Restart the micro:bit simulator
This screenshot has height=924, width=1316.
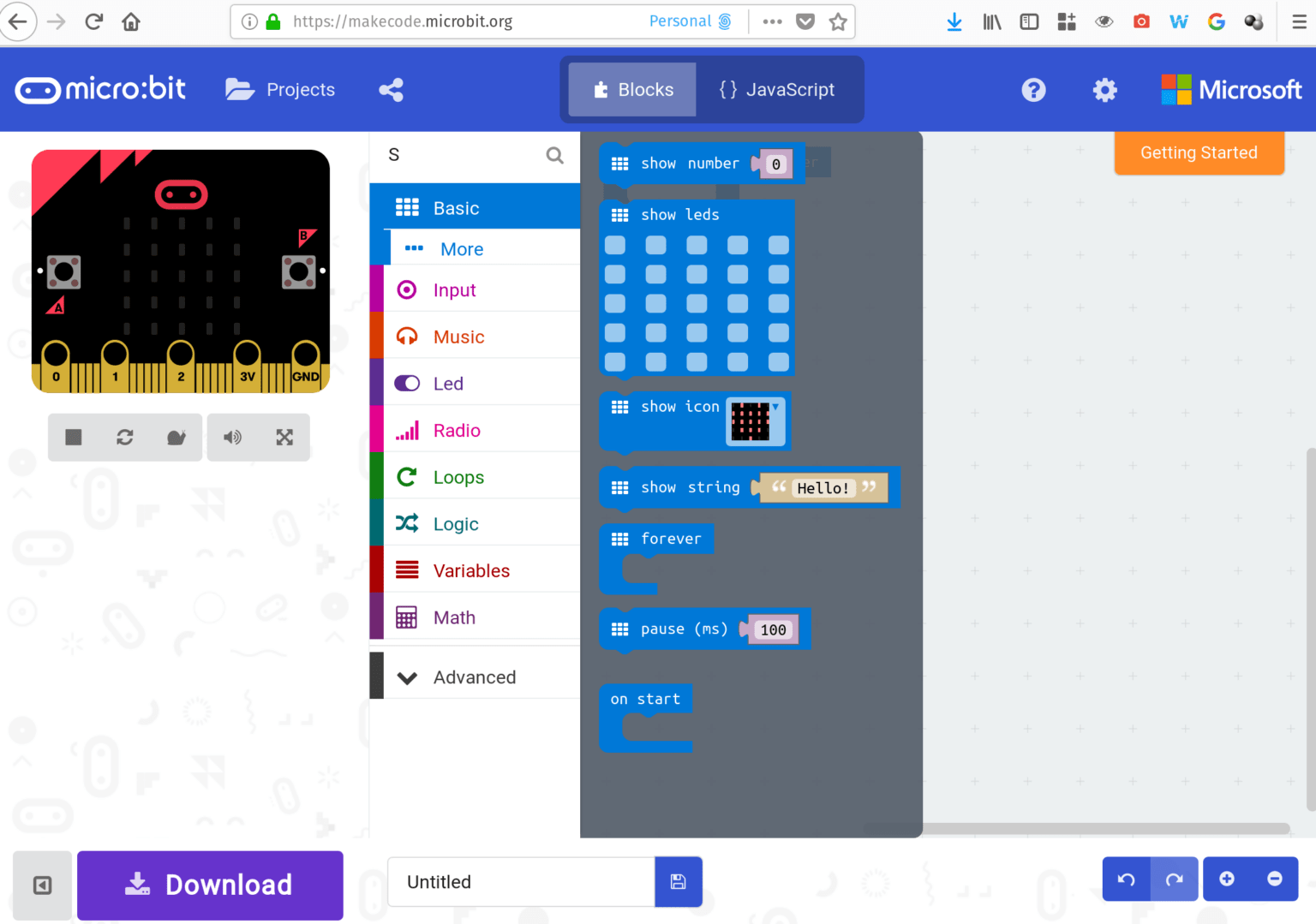coord(124,437)
